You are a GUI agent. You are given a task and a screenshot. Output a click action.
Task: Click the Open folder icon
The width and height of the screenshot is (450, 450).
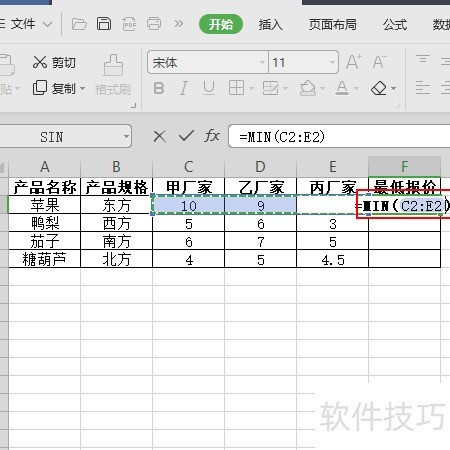[x=79, y=24]
